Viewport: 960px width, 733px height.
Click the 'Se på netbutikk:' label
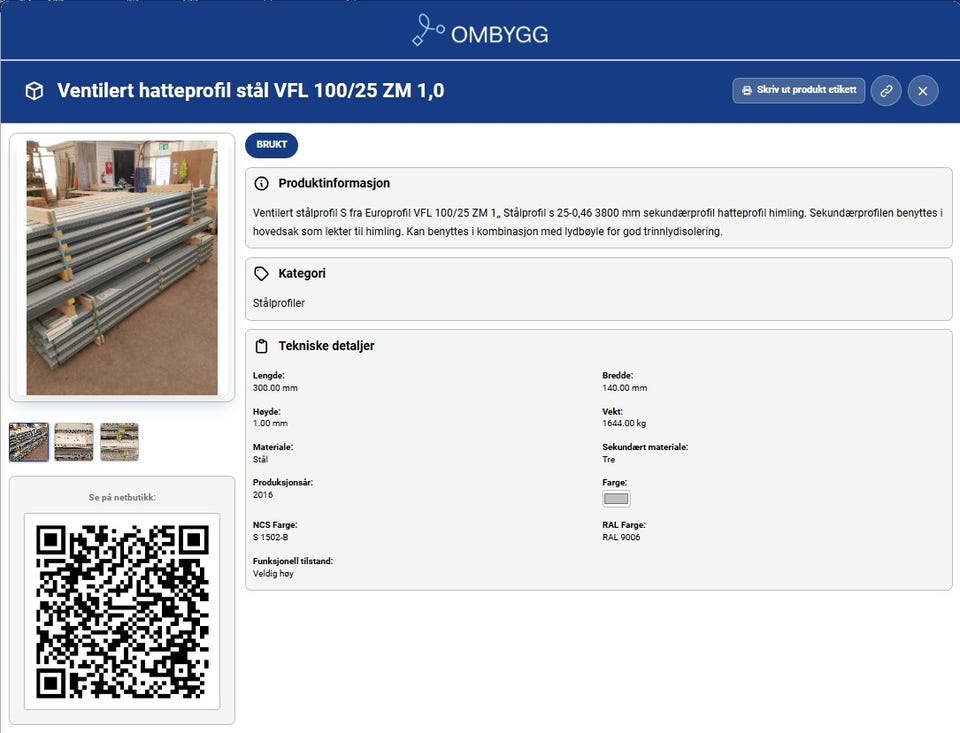(122, 497)
